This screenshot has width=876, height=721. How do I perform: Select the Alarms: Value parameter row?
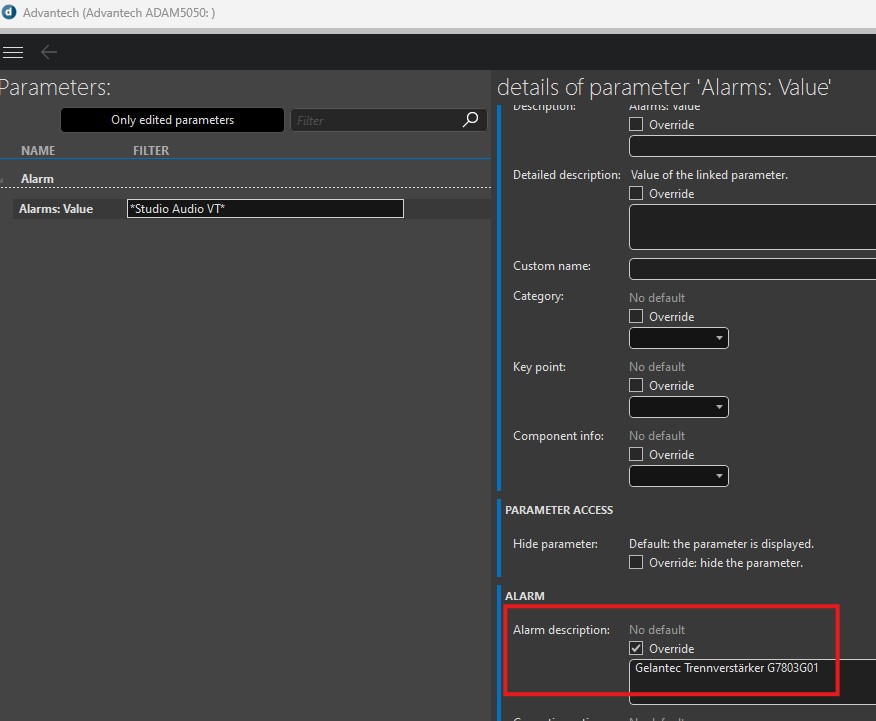pyautogui.click(x=56, y=209)
